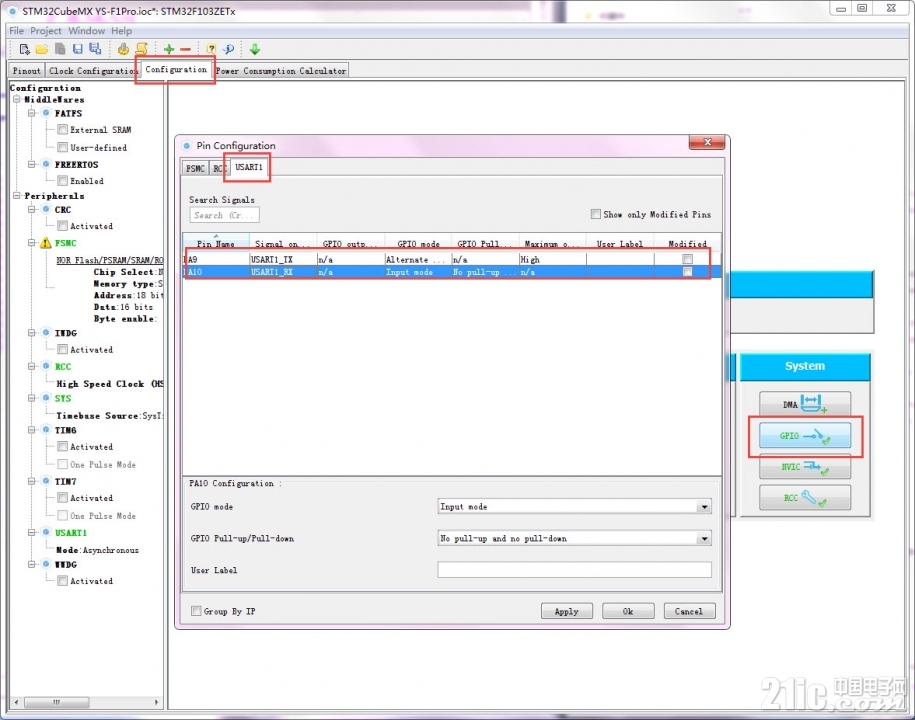The width and height of the screenshot is (915, 720).
Task: Click the FATFS middleware bullet icon
Action: [x=46, y=113]
